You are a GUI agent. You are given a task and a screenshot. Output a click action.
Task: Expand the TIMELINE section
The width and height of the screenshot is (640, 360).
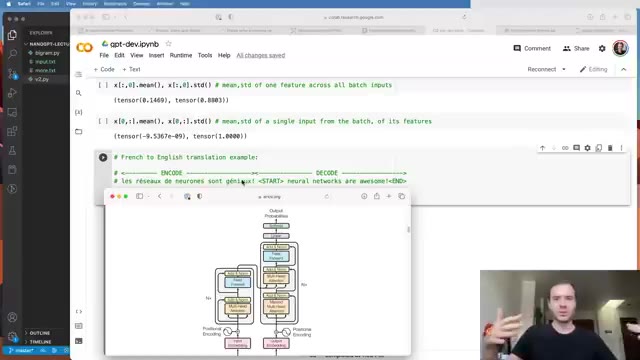point(40,342)
